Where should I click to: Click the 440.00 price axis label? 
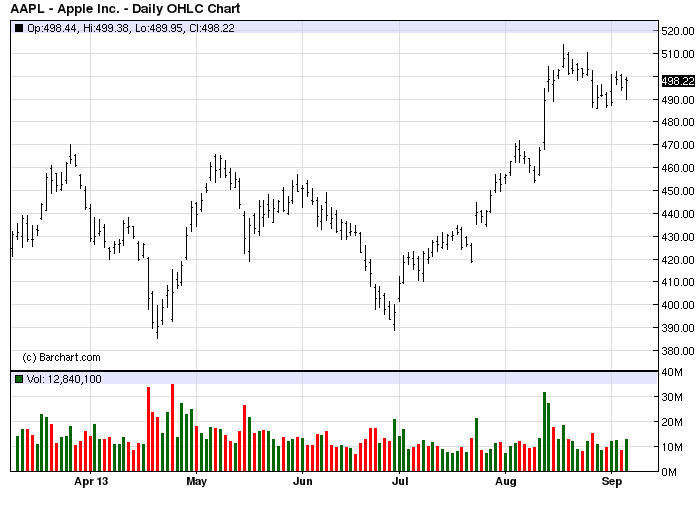pos(678,214)
